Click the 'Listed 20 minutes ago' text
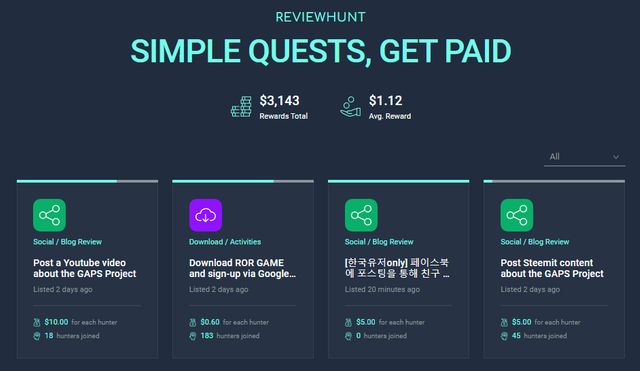 (x=382, y=289)
